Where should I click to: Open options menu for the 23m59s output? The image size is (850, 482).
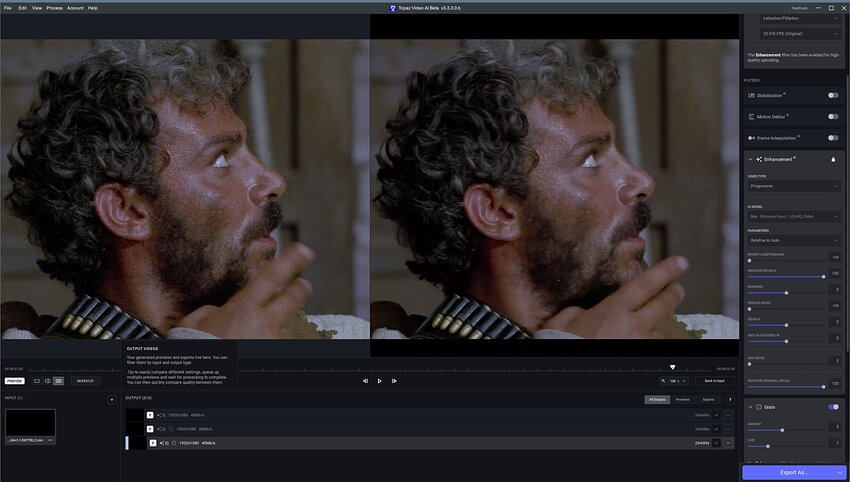click(728, 443)
